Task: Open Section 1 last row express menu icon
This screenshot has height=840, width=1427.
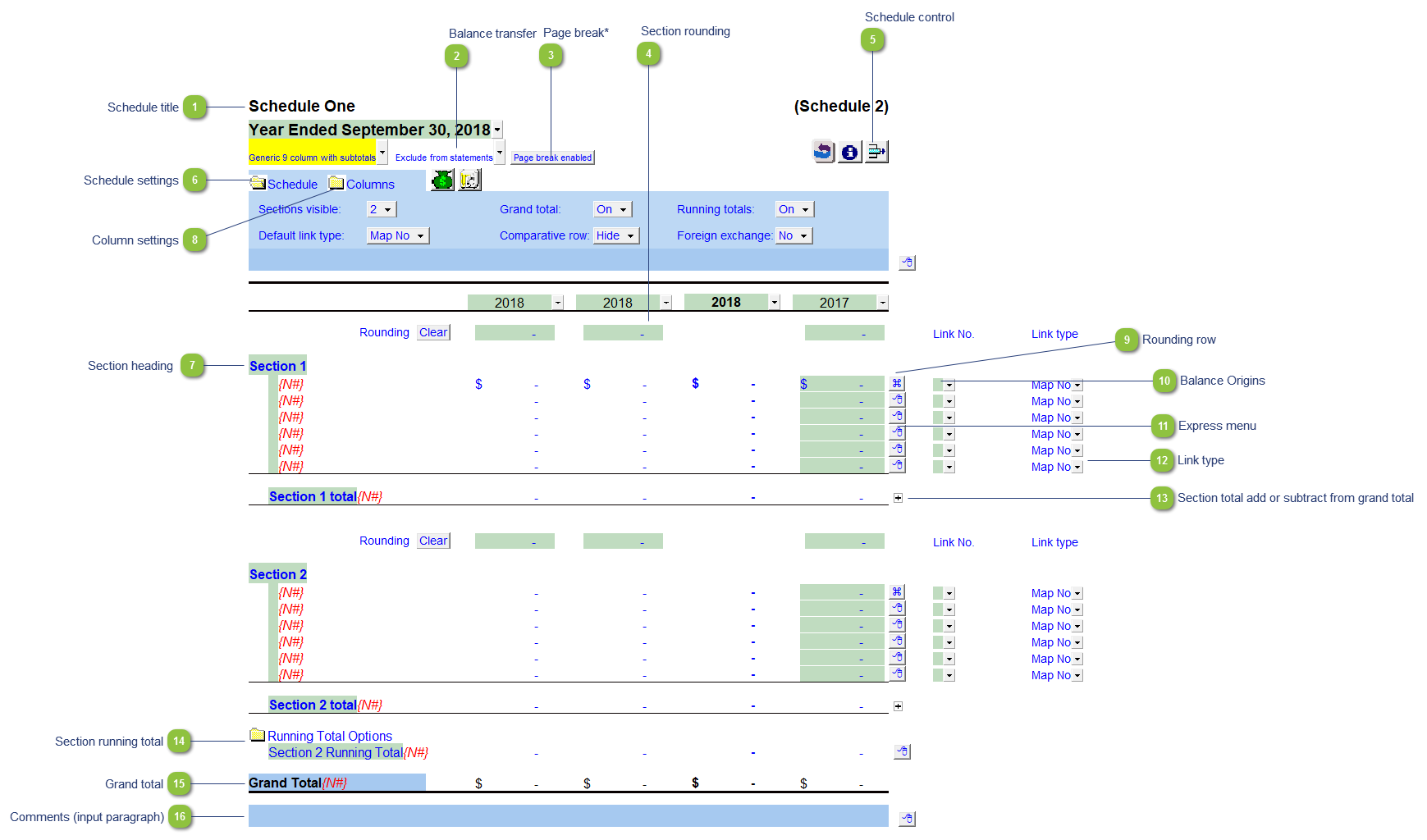Action: click(x=897, y=465)
